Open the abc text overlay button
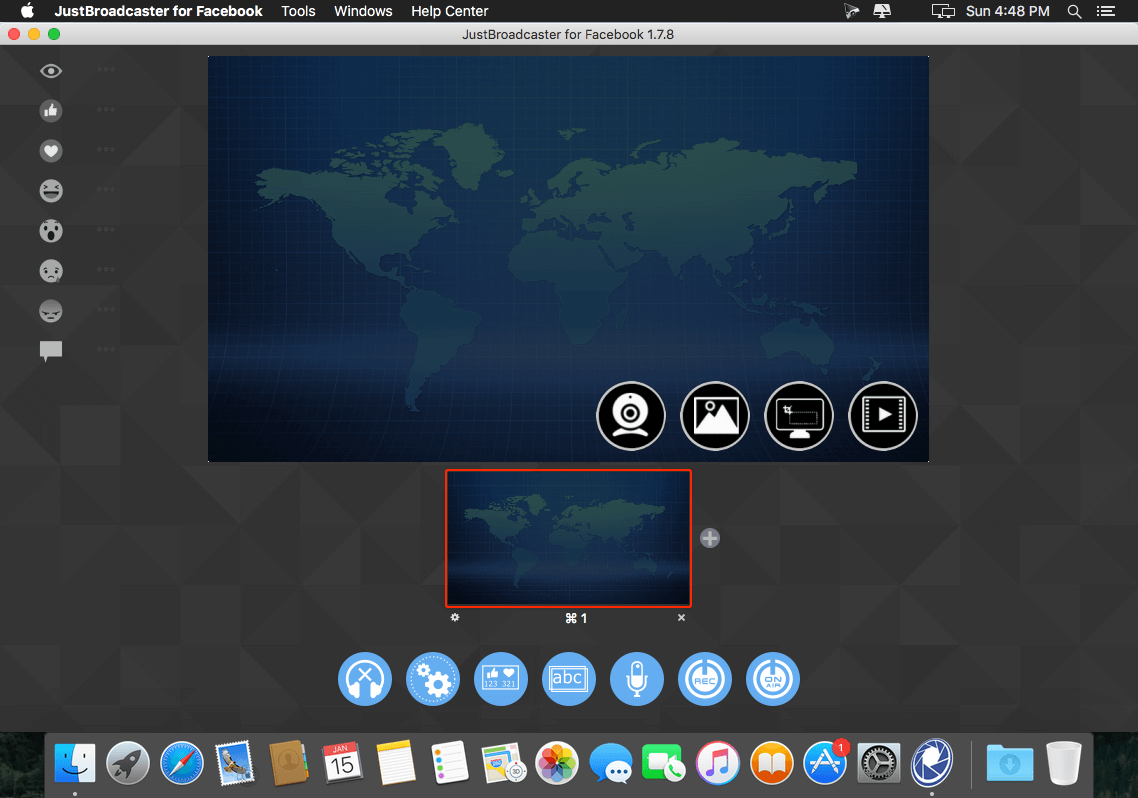 [x=569, y=679]
